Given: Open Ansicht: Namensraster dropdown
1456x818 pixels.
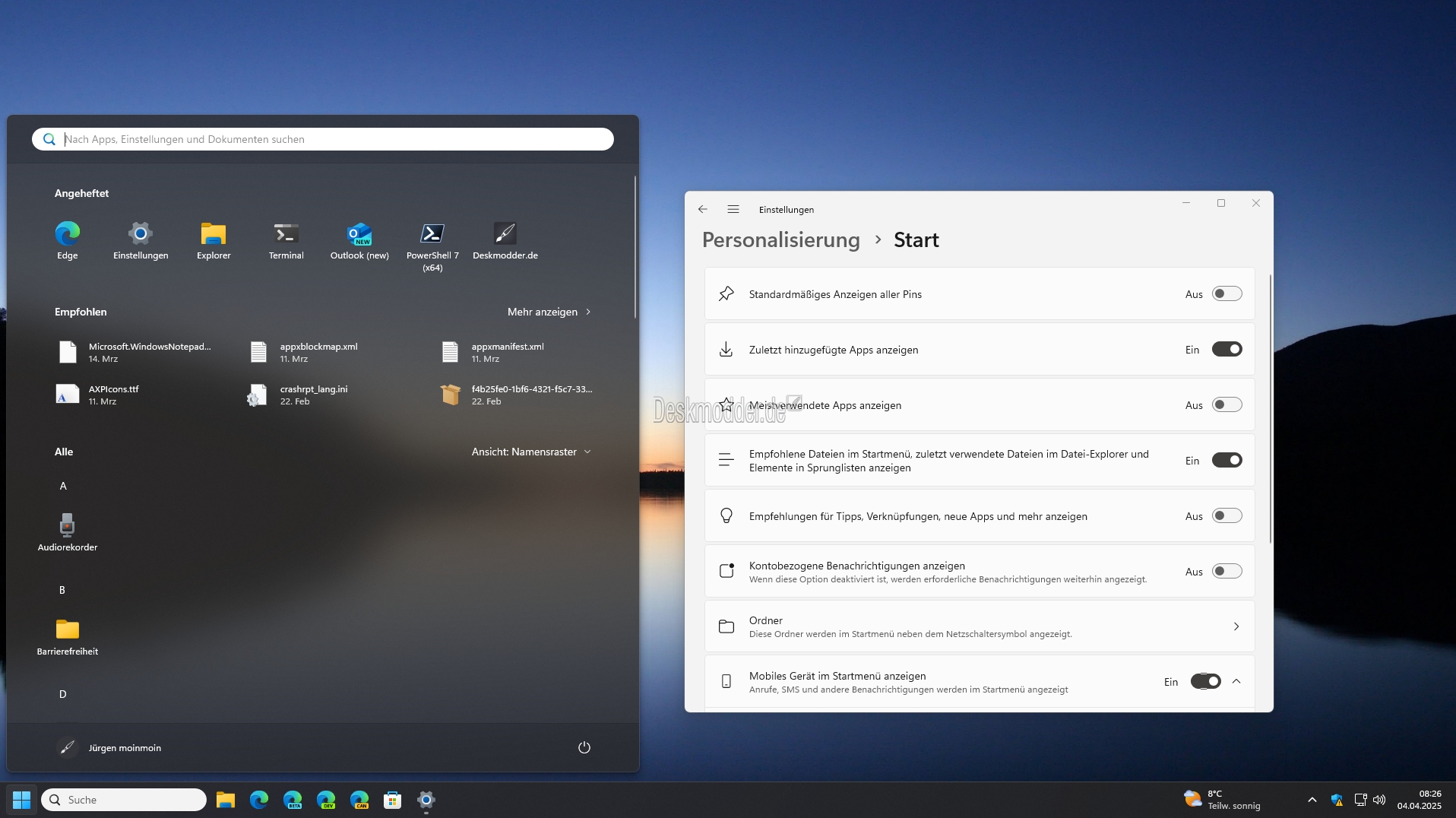Looking at the screenshot, I should pyautogui.click(x=531, y=452).
